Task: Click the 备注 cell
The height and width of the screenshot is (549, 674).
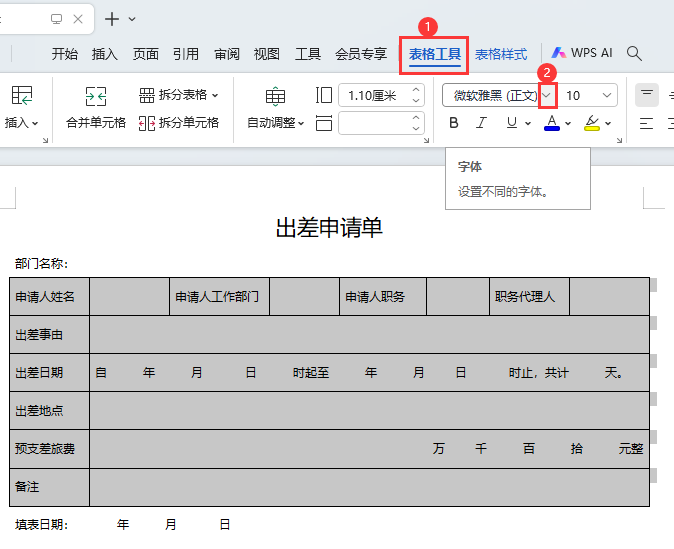Action: pos(49,487)
